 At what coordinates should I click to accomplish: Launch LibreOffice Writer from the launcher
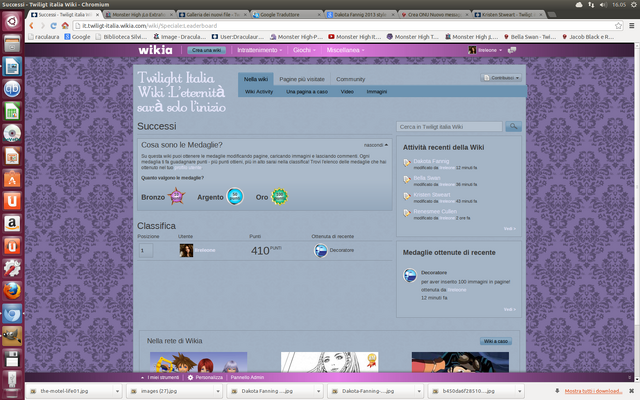(12, 66)
